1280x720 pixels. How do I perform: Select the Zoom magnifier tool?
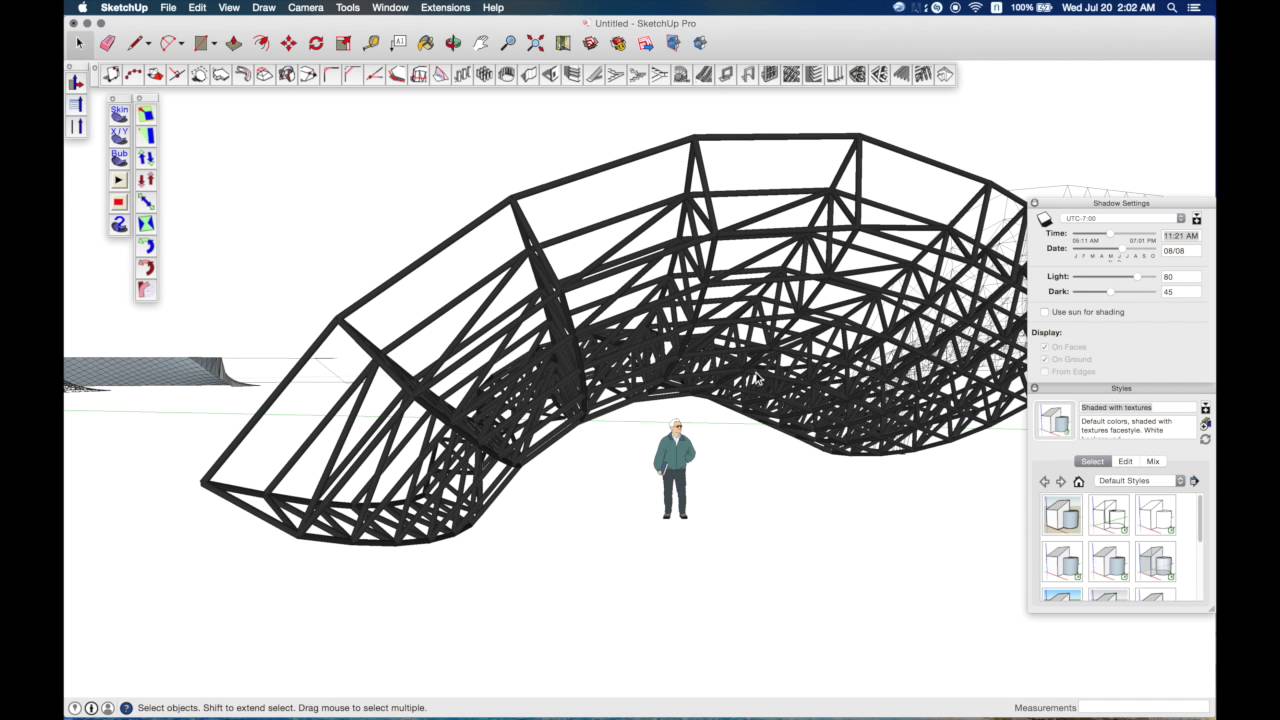[x=508, y=43]
